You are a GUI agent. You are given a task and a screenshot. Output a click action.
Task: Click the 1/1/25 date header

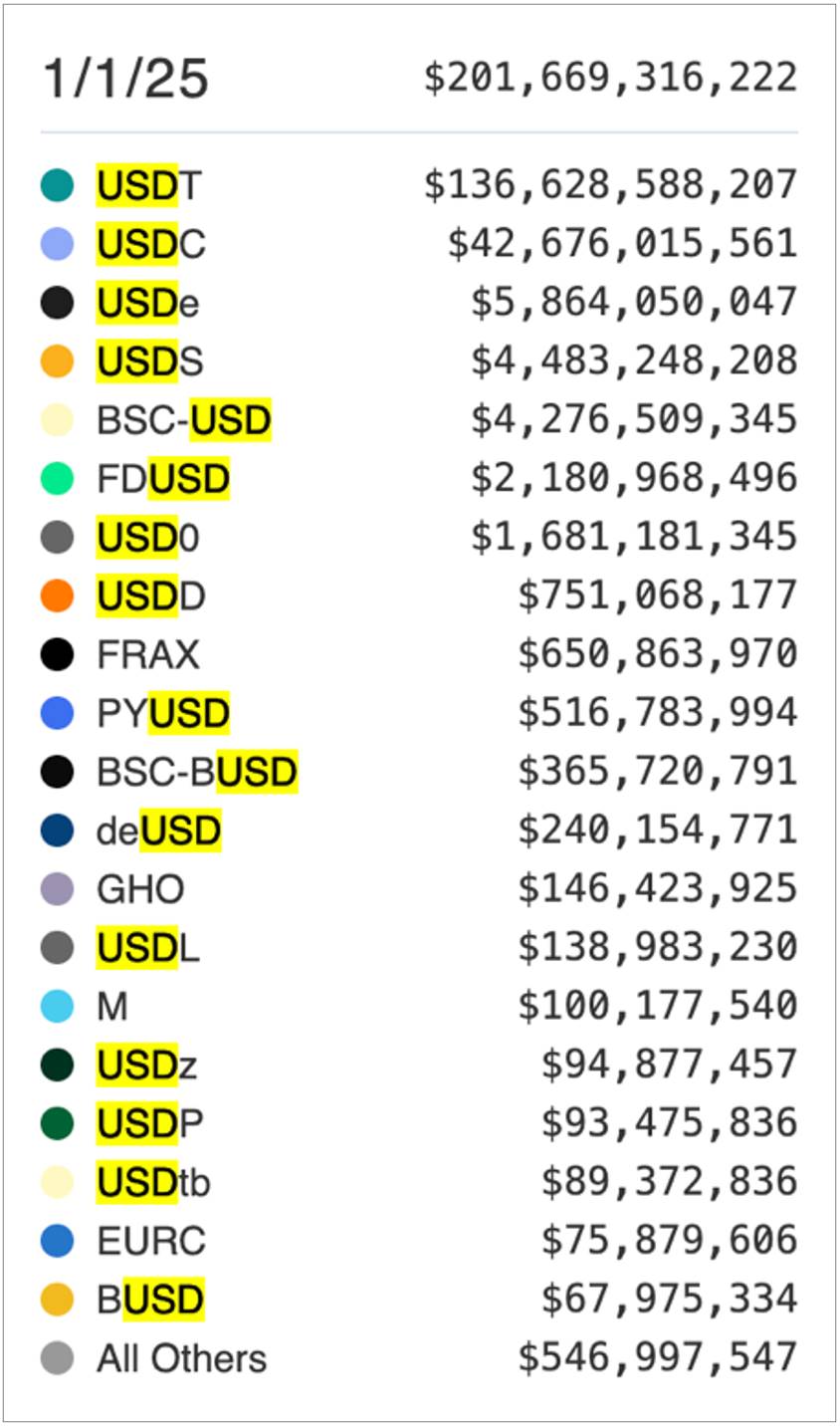(x=125, y=79)
